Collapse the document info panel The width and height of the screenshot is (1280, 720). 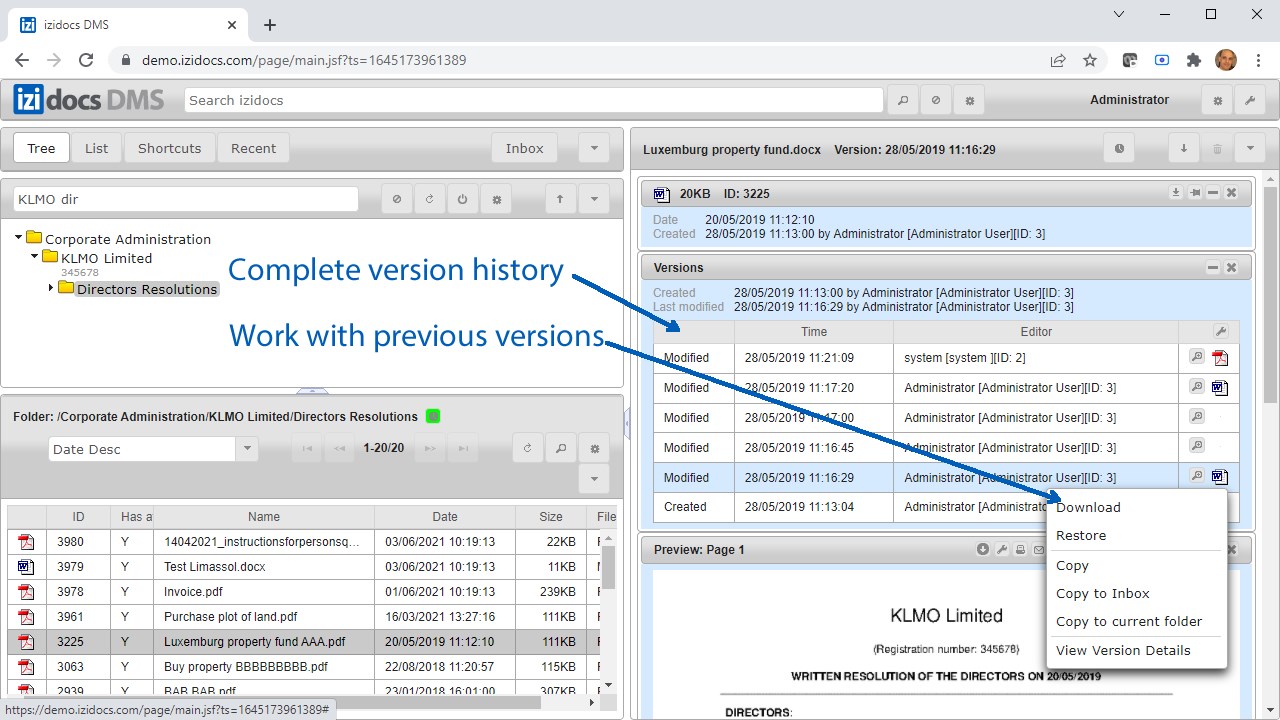click(x=1213, y=193)
